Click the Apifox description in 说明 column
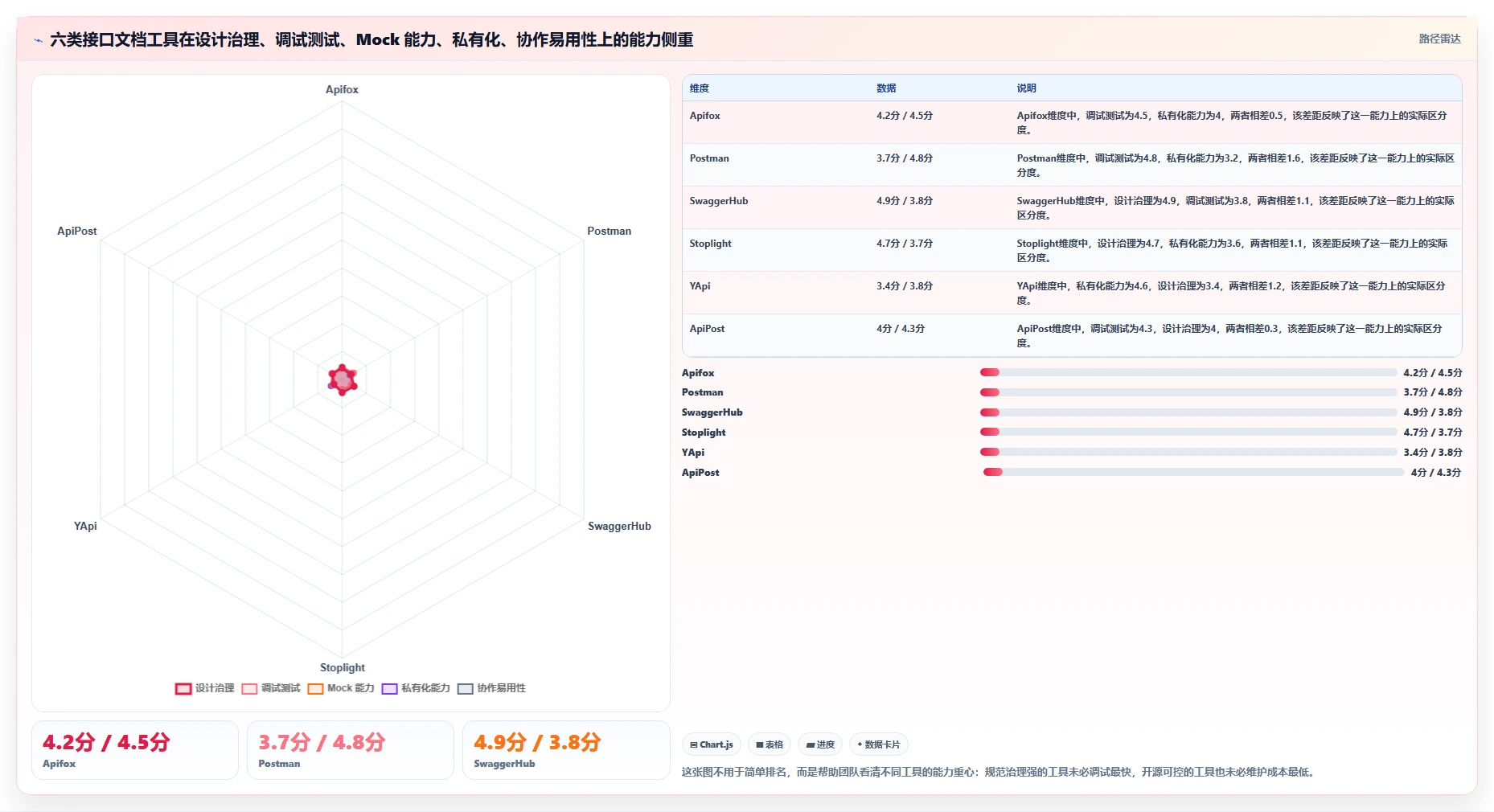The image size is (1494, 812). pos(1232,123)
